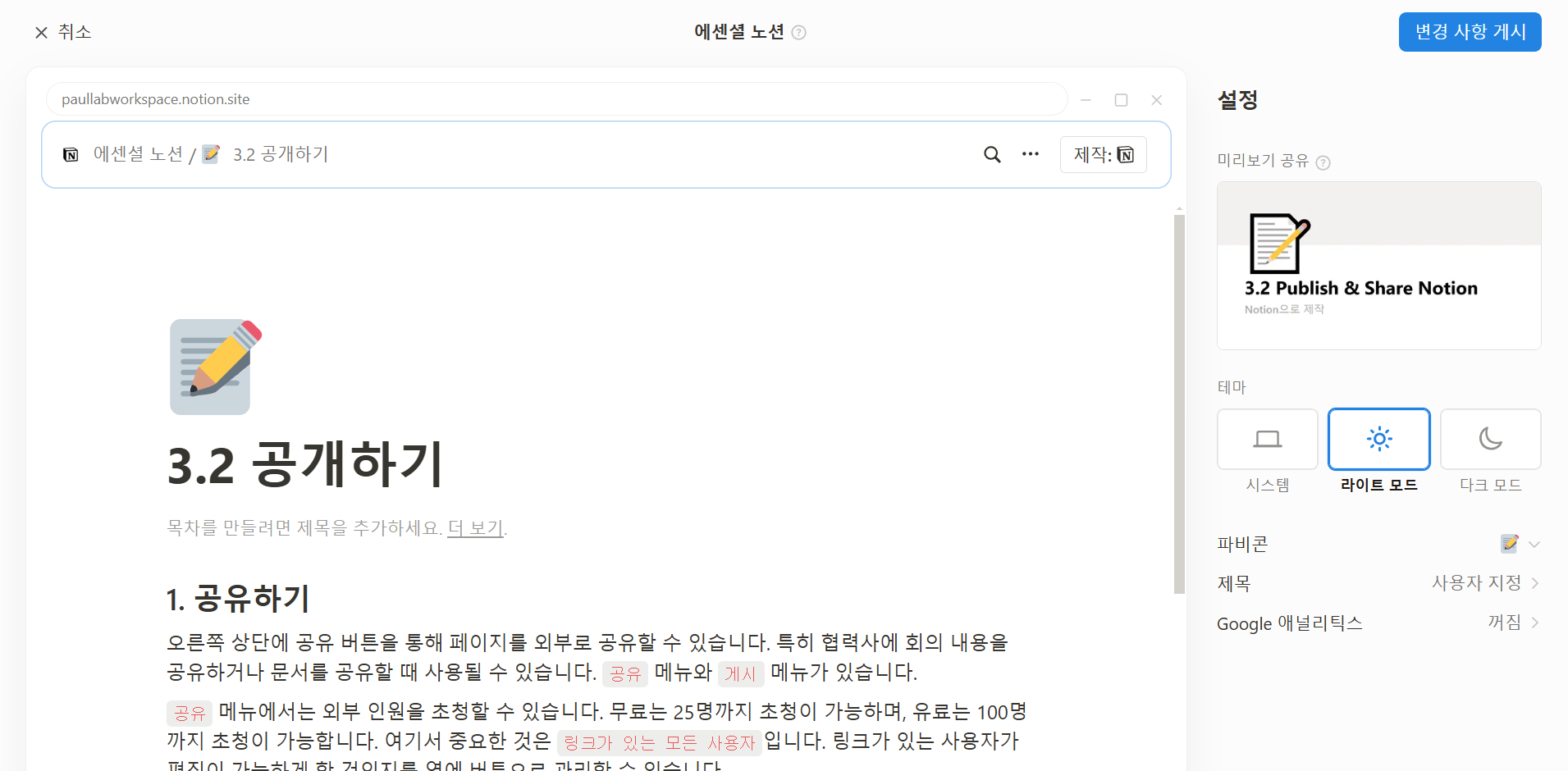
Task: Minimize the preview browser window
Action: (1086, 100)
